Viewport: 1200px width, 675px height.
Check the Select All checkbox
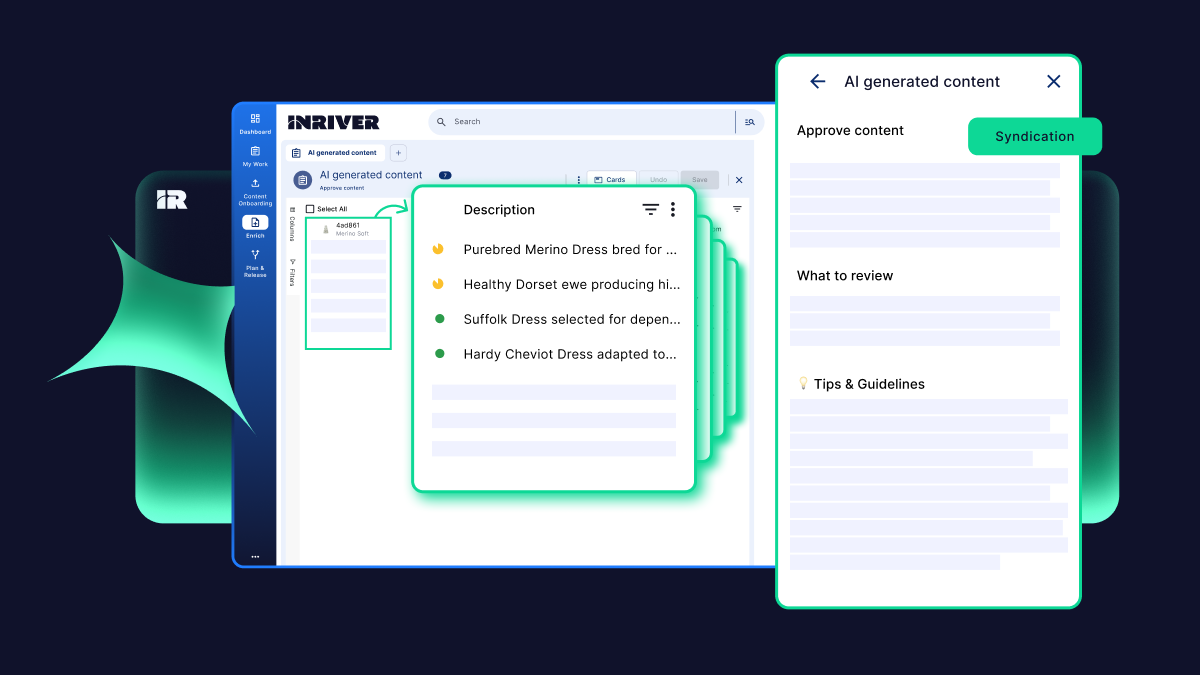(312, 208)
